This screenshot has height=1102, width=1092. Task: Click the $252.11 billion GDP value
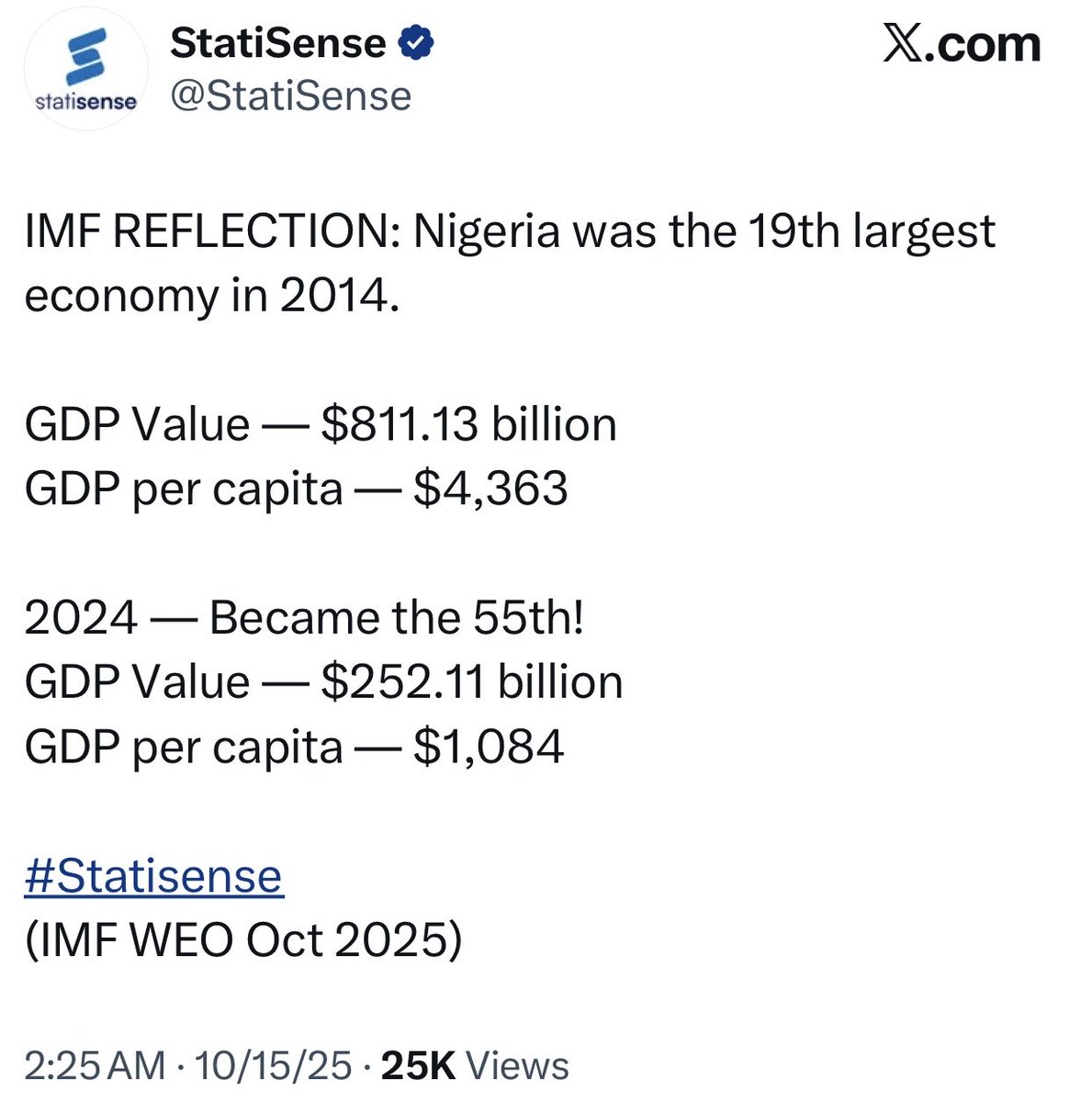471,682
